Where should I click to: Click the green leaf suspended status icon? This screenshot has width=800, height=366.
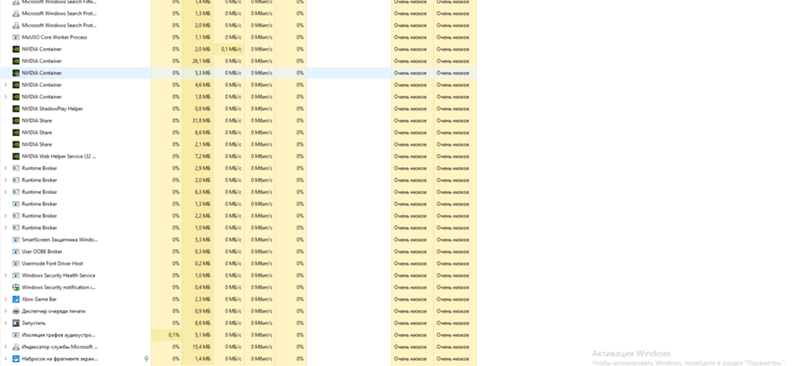click(146, 359)
